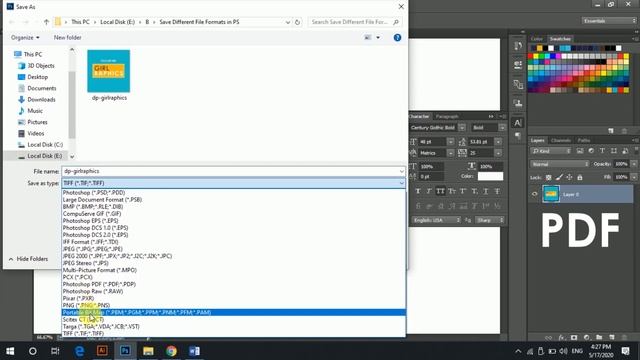Open the Save As help button
Viewport: 640px width, 360px height.
[x=397, y=38]
